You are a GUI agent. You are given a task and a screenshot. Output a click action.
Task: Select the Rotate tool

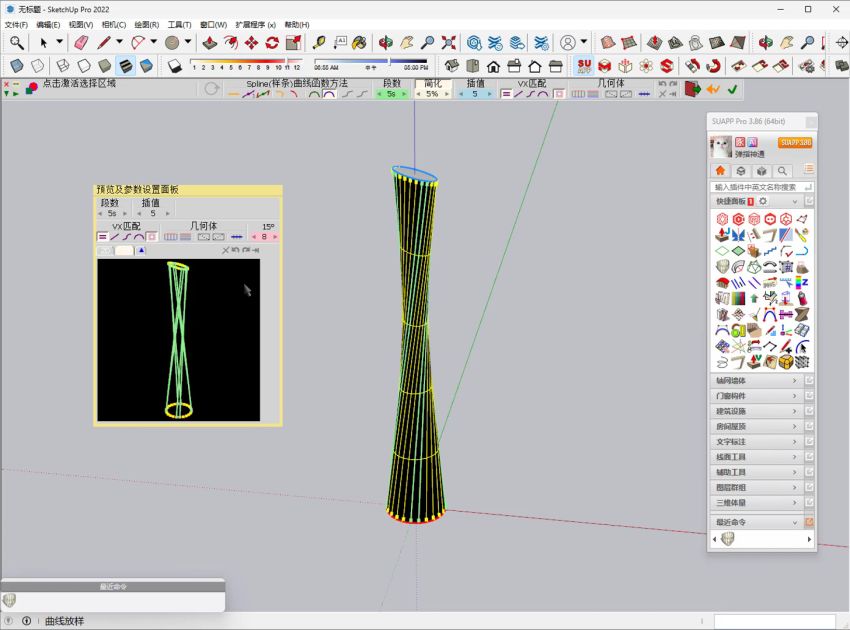(x=272, y=42)
